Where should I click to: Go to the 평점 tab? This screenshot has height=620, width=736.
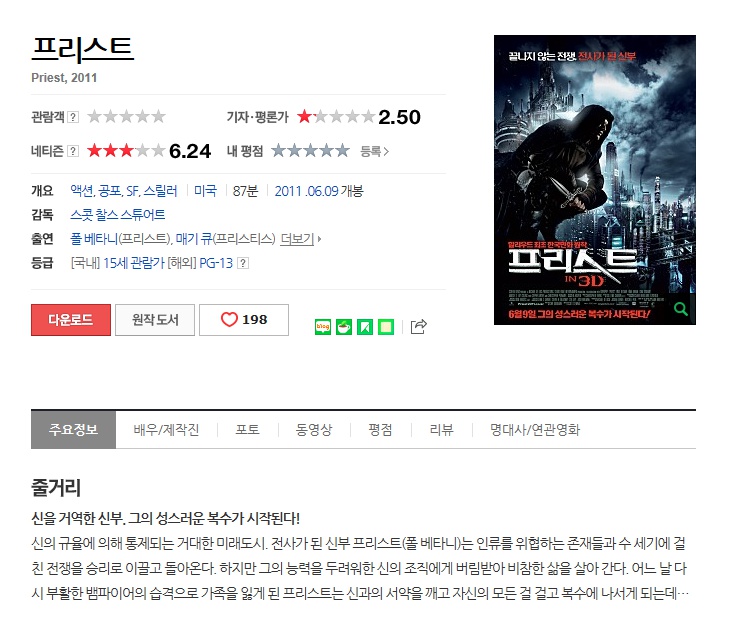point(380,430)
